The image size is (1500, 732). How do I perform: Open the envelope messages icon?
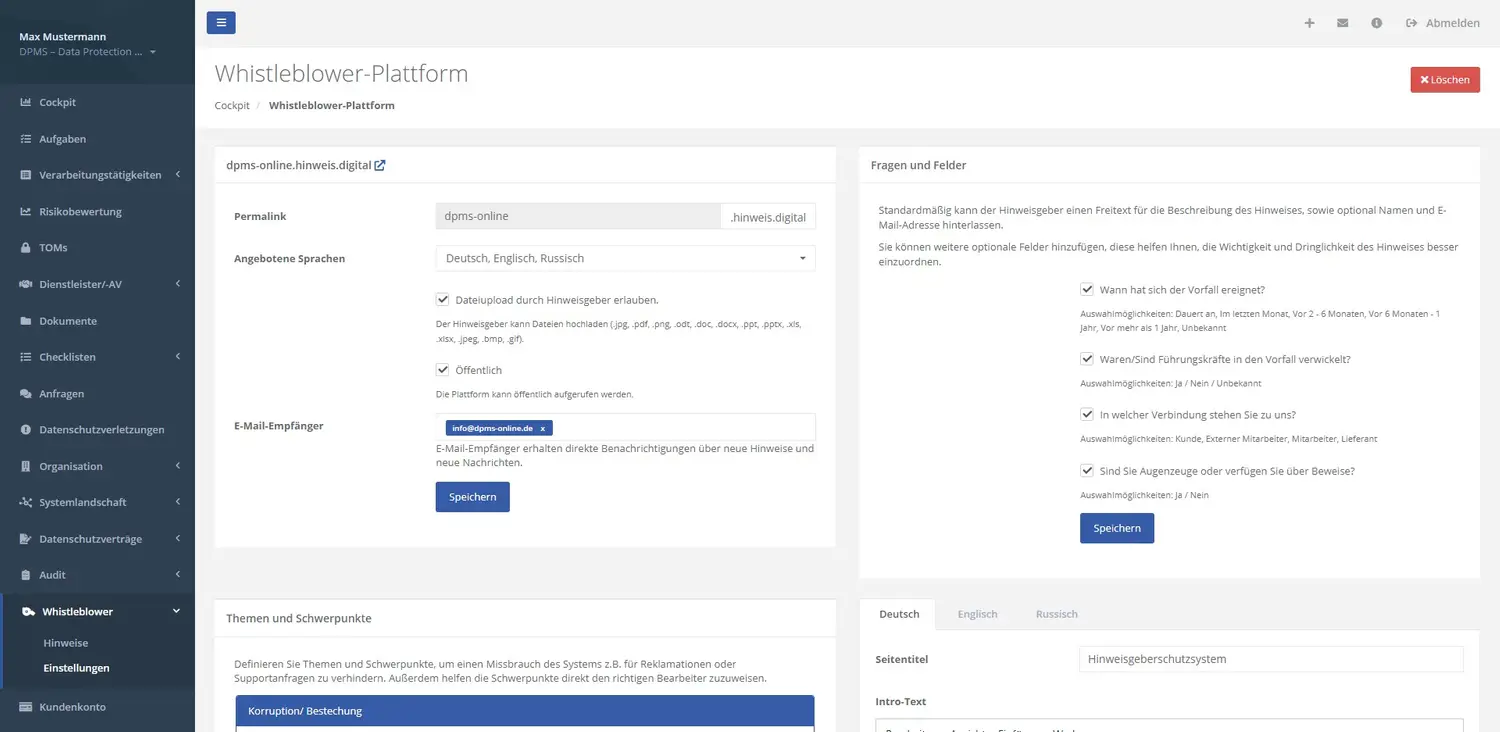(1342, 23)
